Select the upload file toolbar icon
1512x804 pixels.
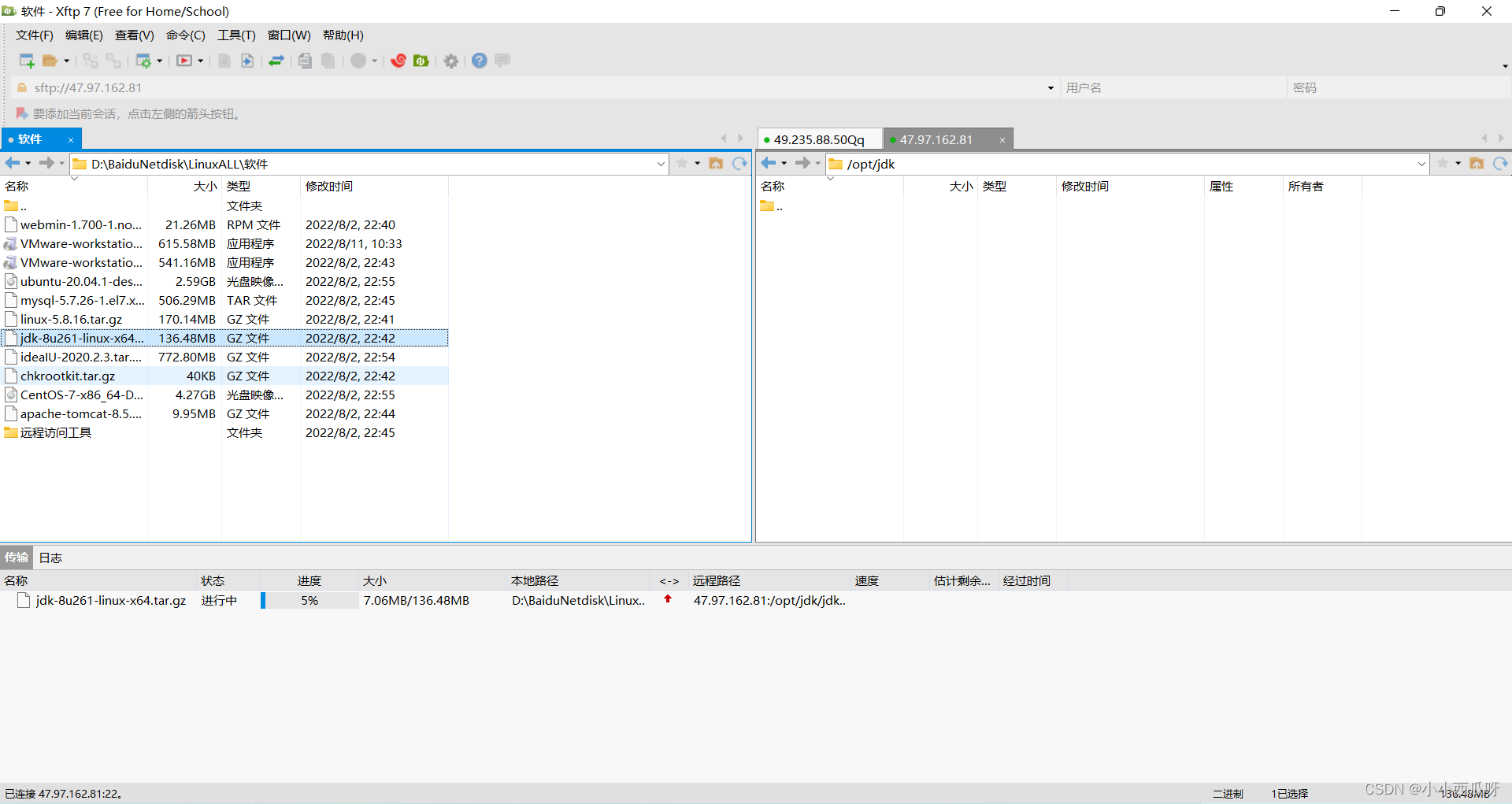pos(247,61)
